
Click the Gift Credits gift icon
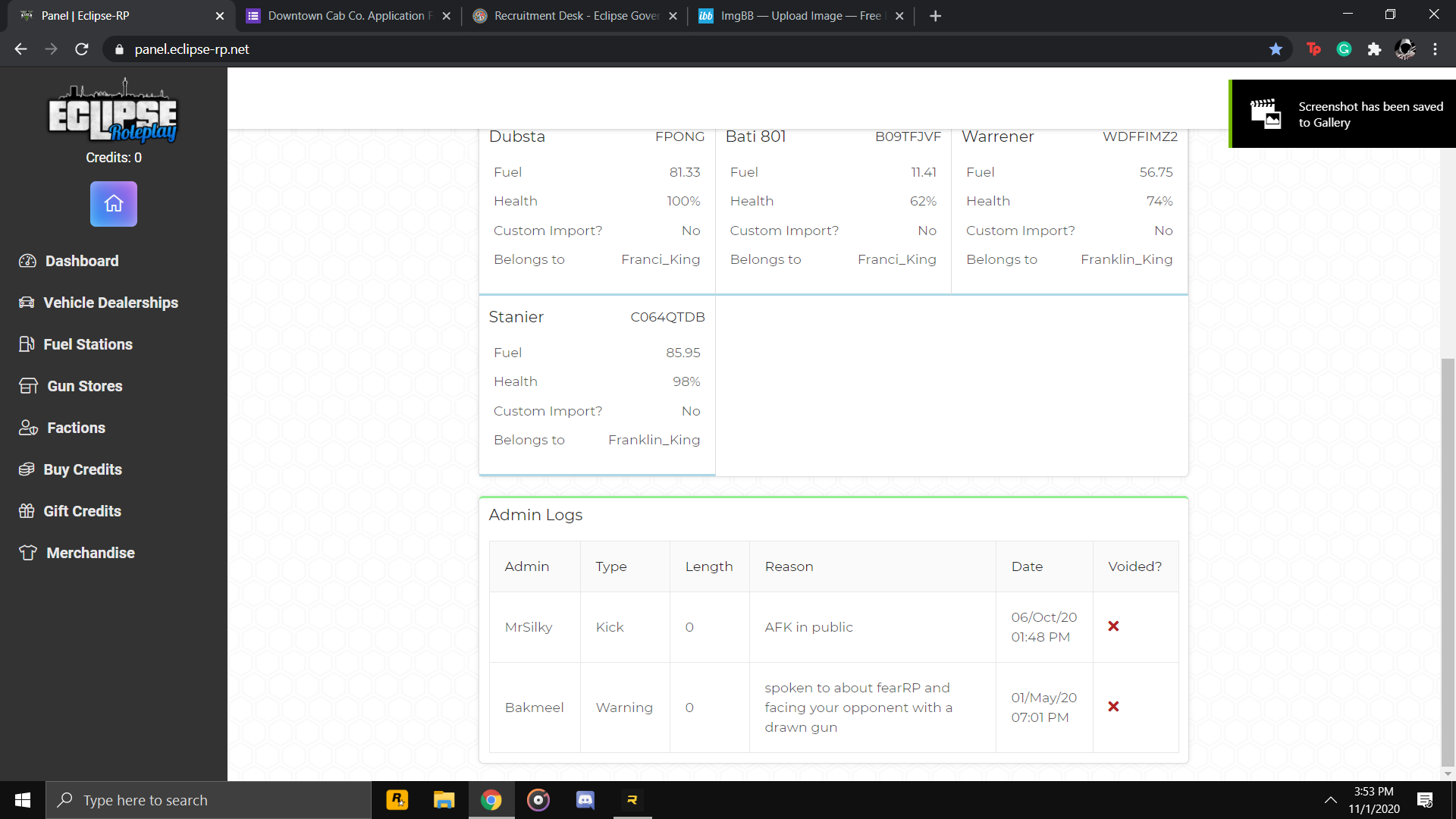(x=27, y=511)
